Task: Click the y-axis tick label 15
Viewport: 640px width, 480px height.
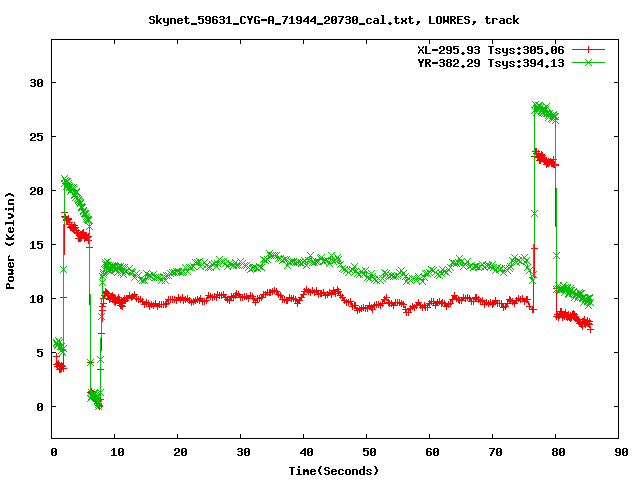Action: click(36, 245)
